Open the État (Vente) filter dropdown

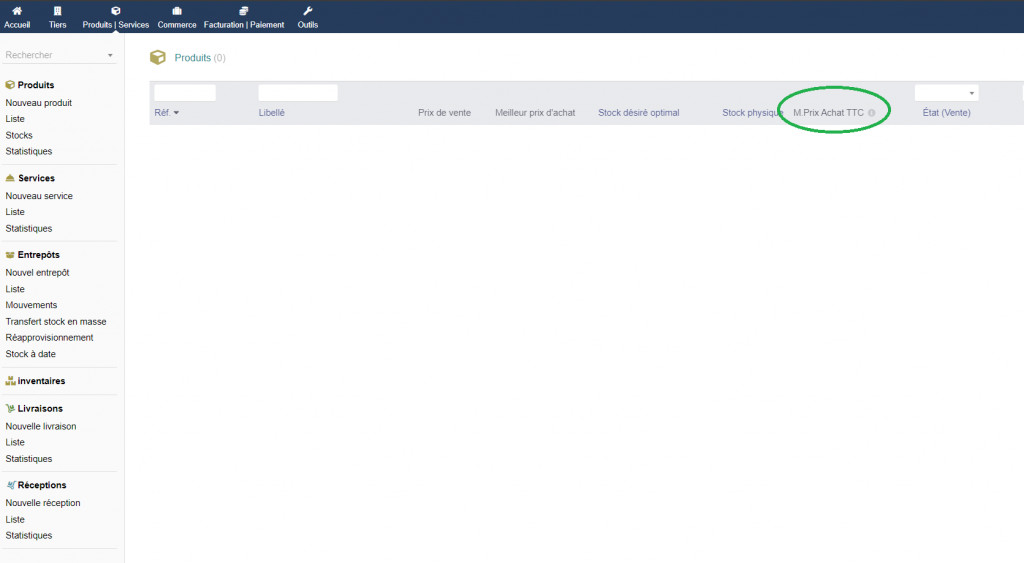coord(946,93)
